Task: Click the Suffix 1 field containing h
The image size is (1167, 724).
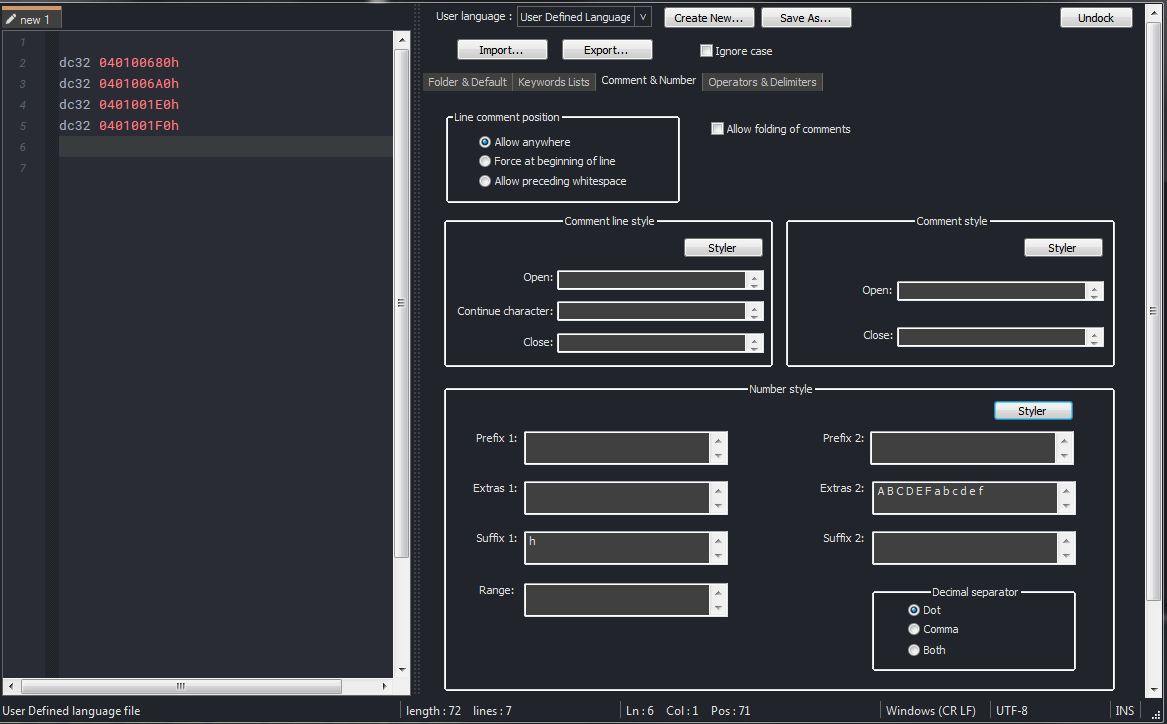Action: [617, 548]
